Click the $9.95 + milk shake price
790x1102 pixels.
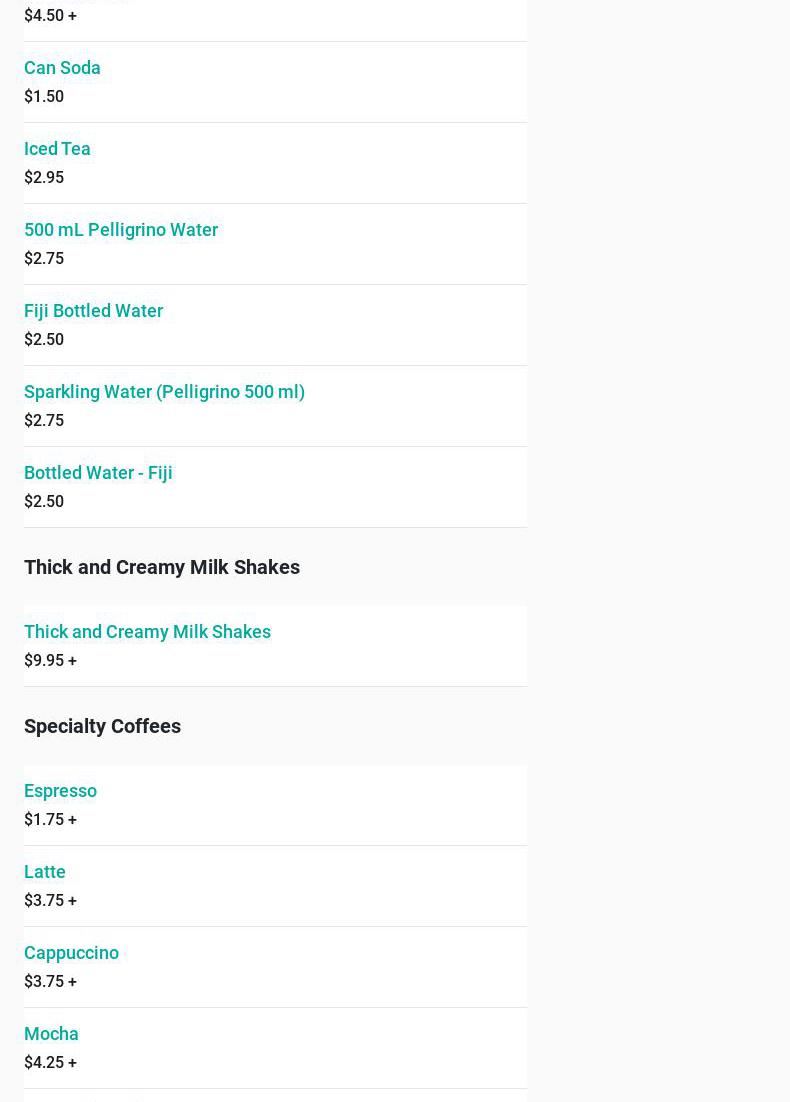pos(51,661)
